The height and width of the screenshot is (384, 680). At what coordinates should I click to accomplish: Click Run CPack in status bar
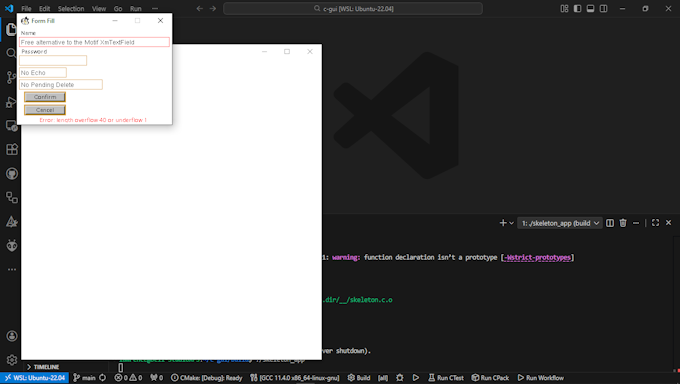click(490, 378)
